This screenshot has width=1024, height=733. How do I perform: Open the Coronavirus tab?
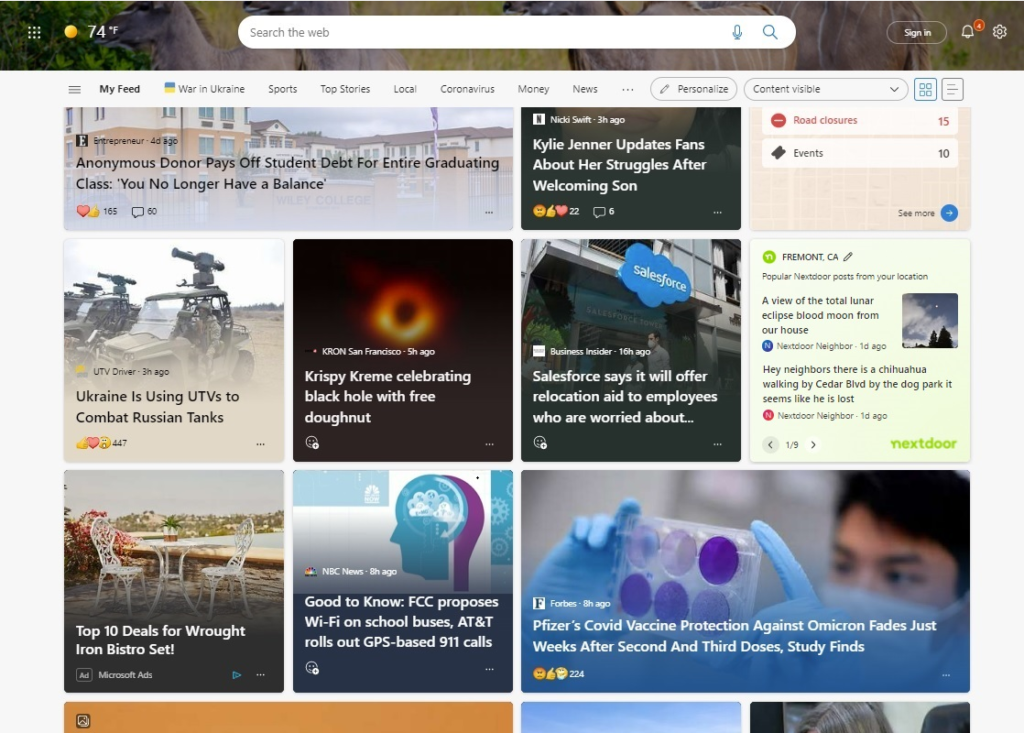(467, 90)
